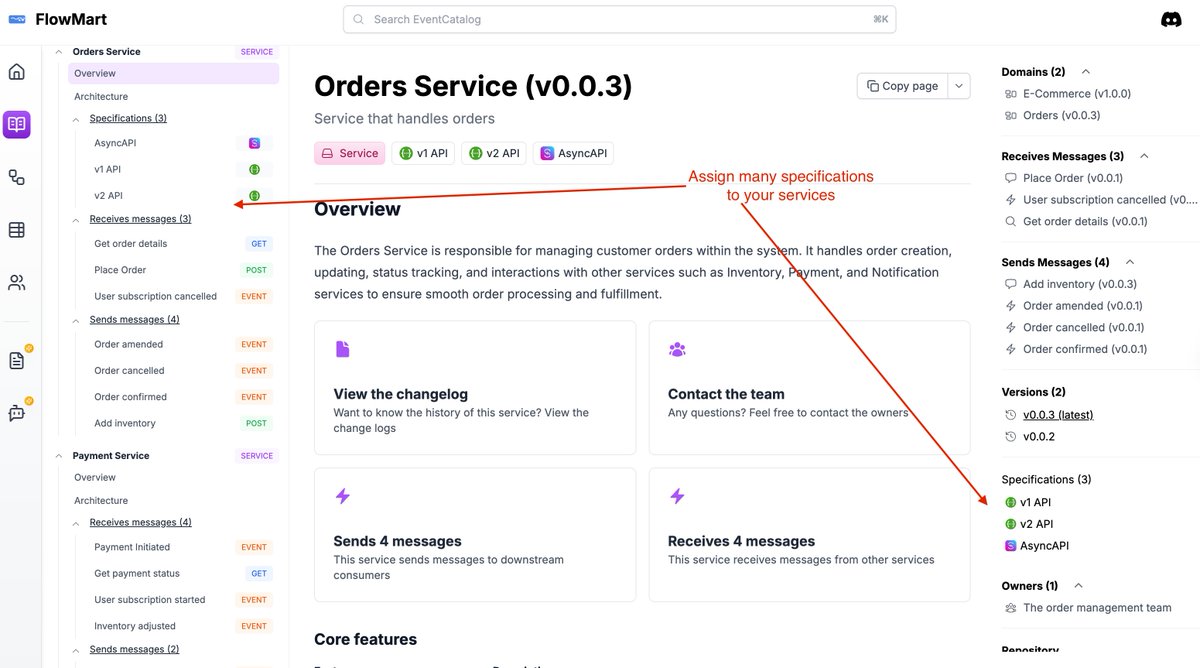The height and width of the screenshot is (668, 1200).
Task: Click lightning icon on Receives 4 messages card
Action: point(677,496)
